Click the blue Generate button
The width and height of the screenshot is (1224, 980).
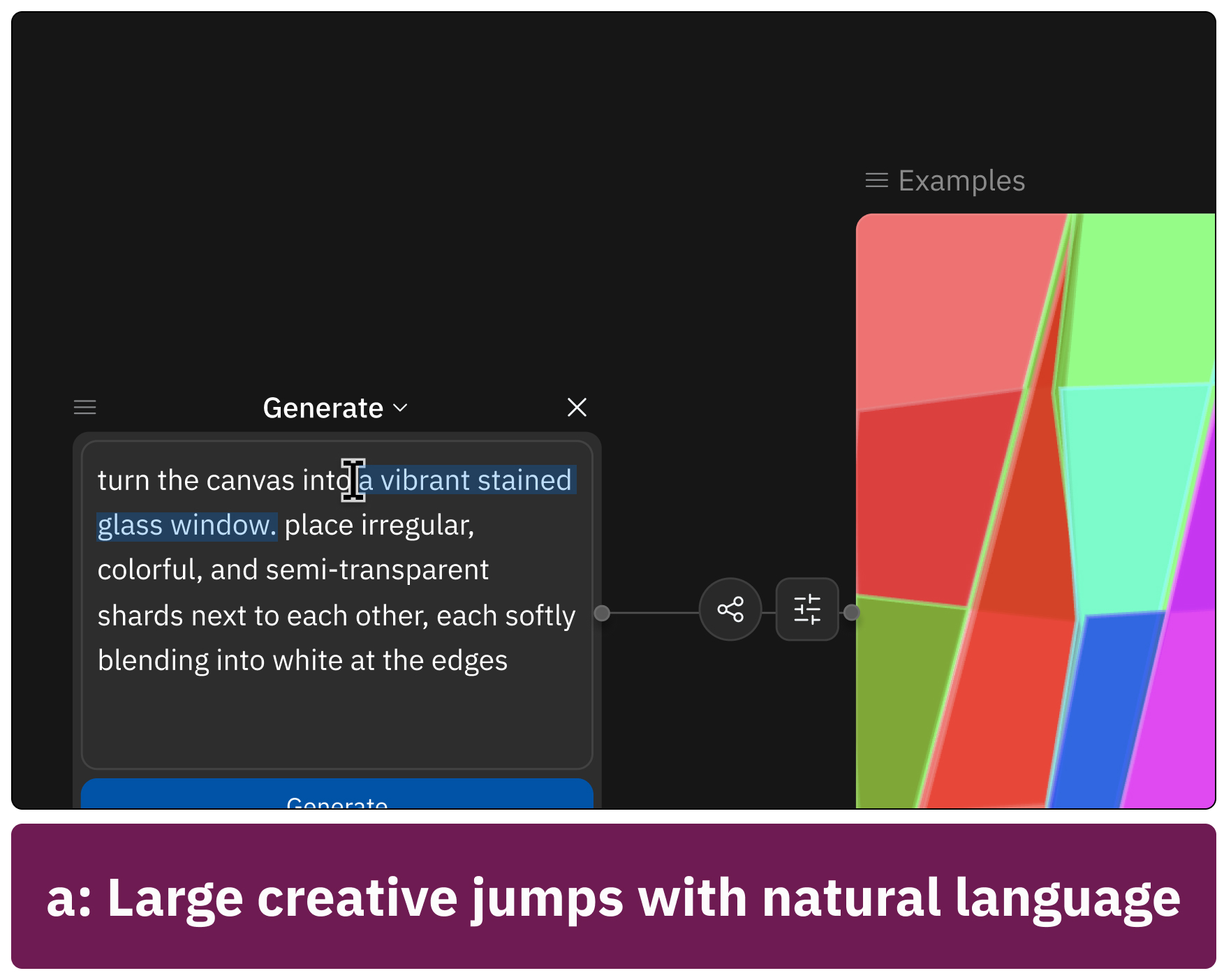337,794
